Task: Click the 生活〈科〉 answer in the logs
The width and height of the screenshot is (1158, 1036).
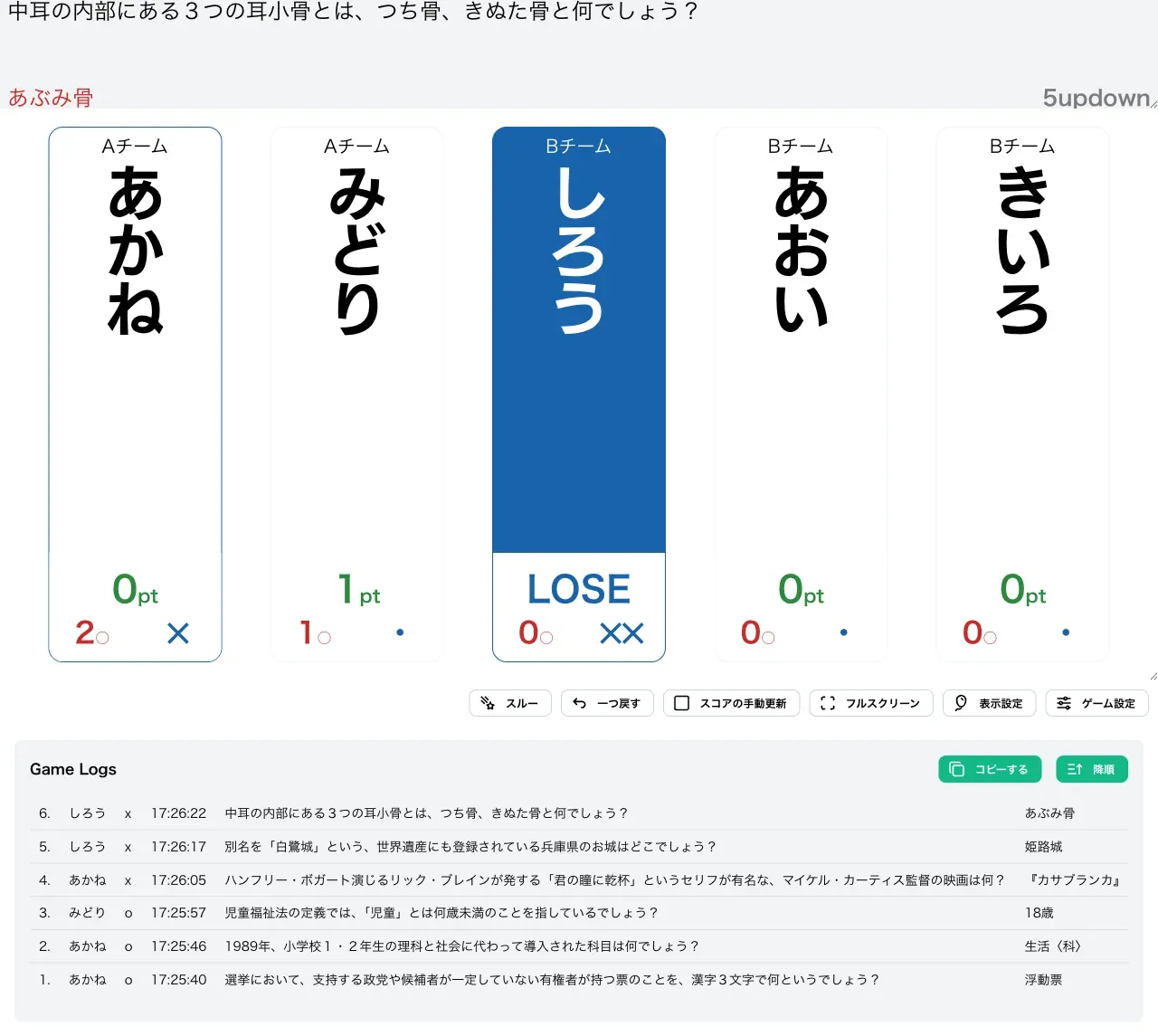Action: 1053,946
